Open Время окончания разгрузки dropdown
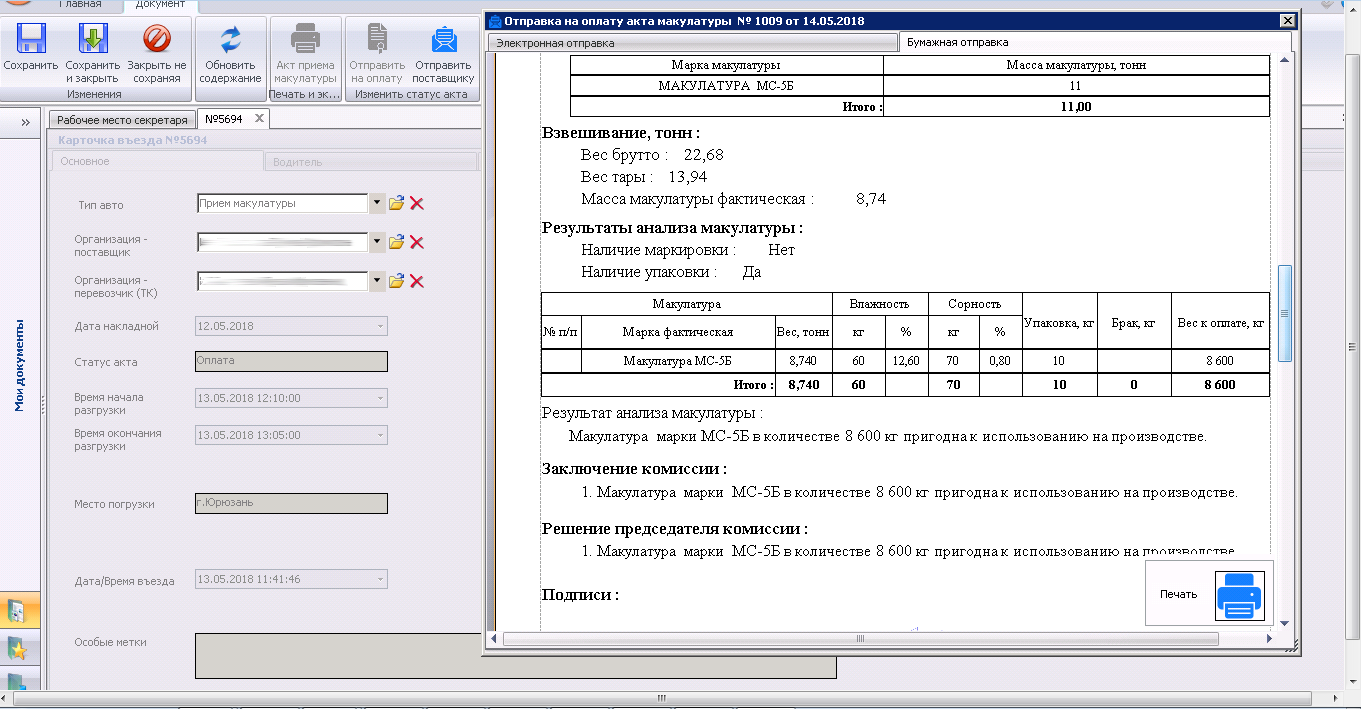Viewport: 1361px width, 709px height. click(380, 435)
